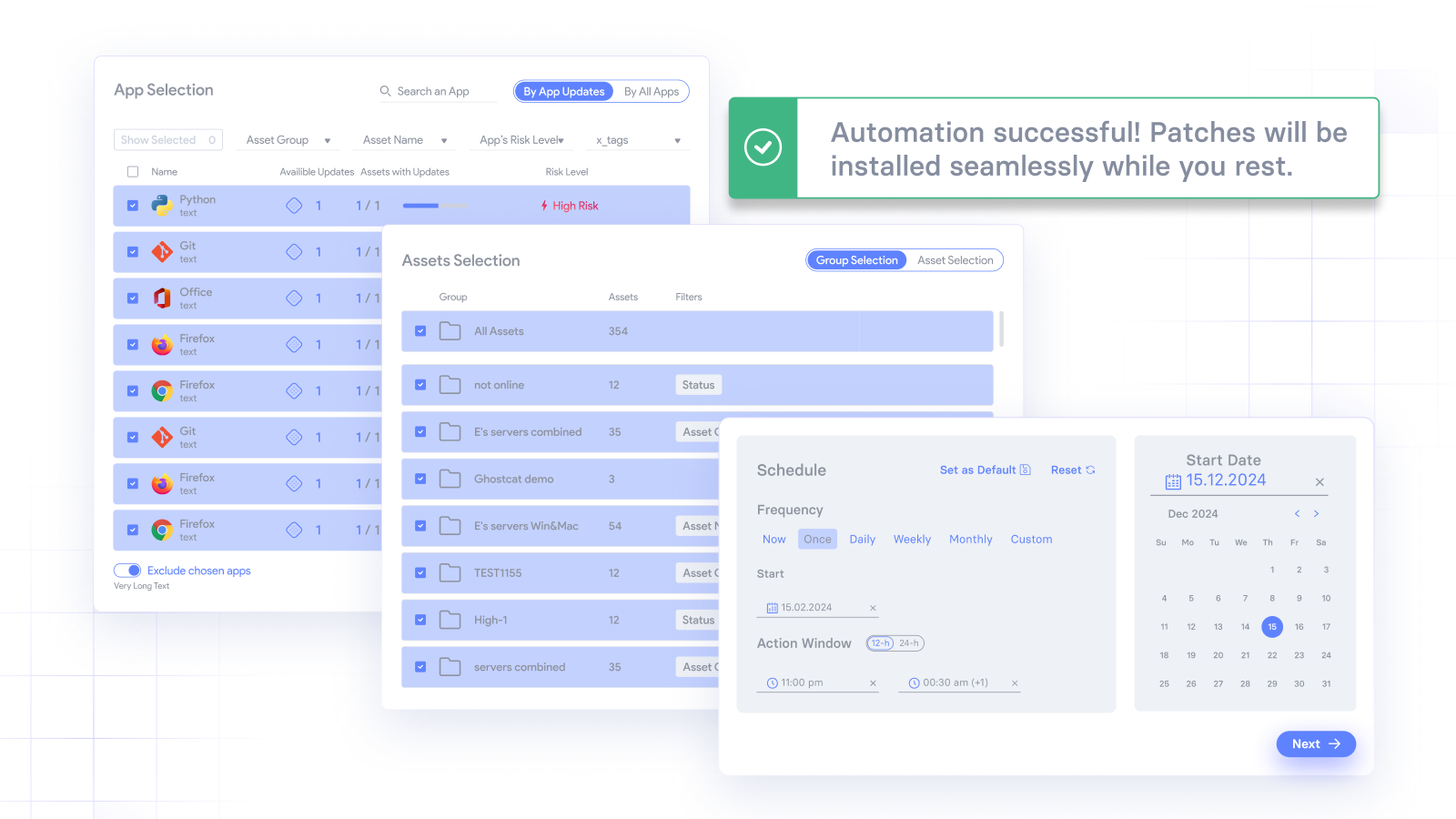Switch to By All Apps view
This screenshot has height=819, width=1456.
(652, 92)
